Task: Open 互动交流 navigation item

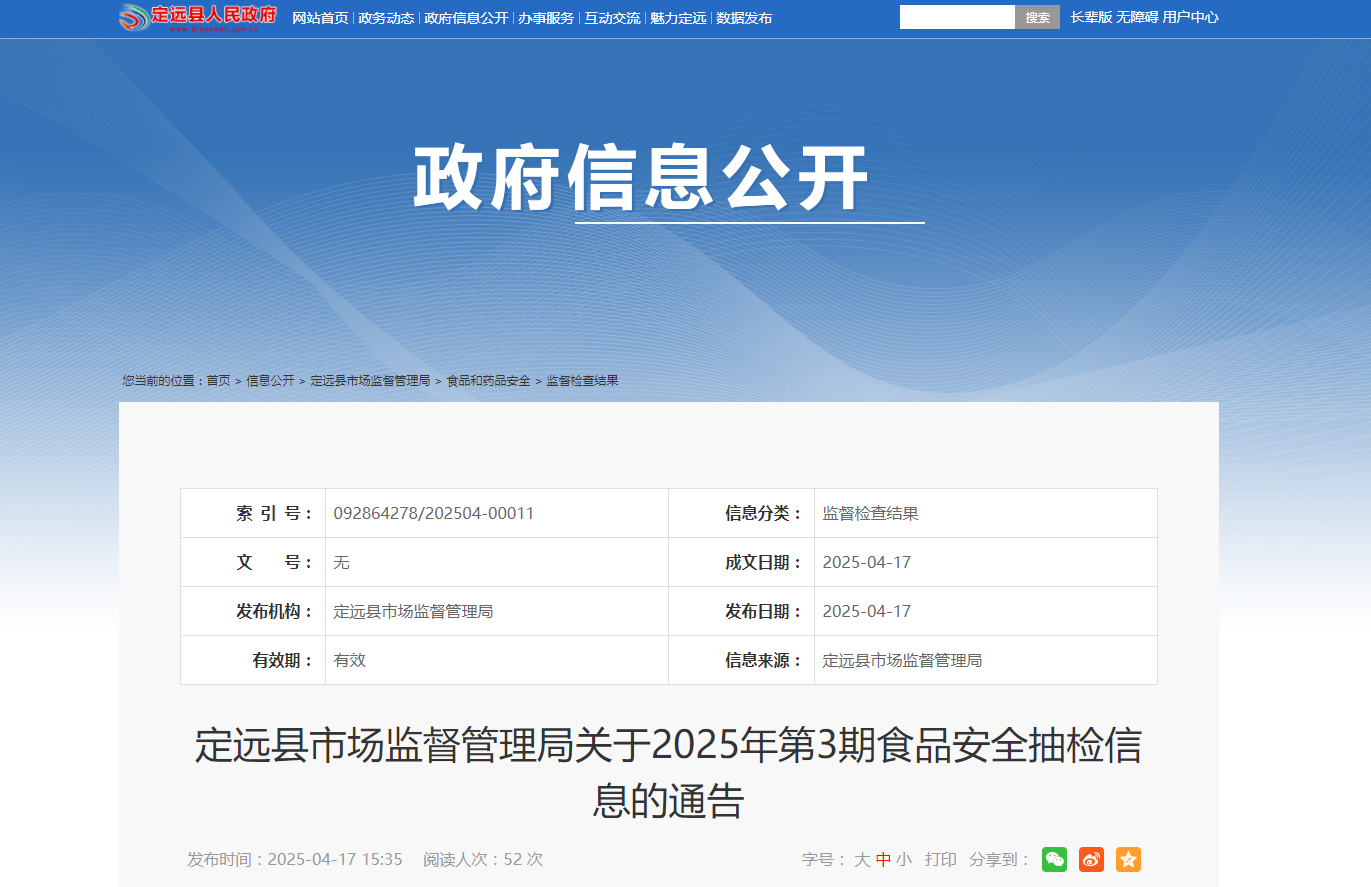Action: coord(612,18)
